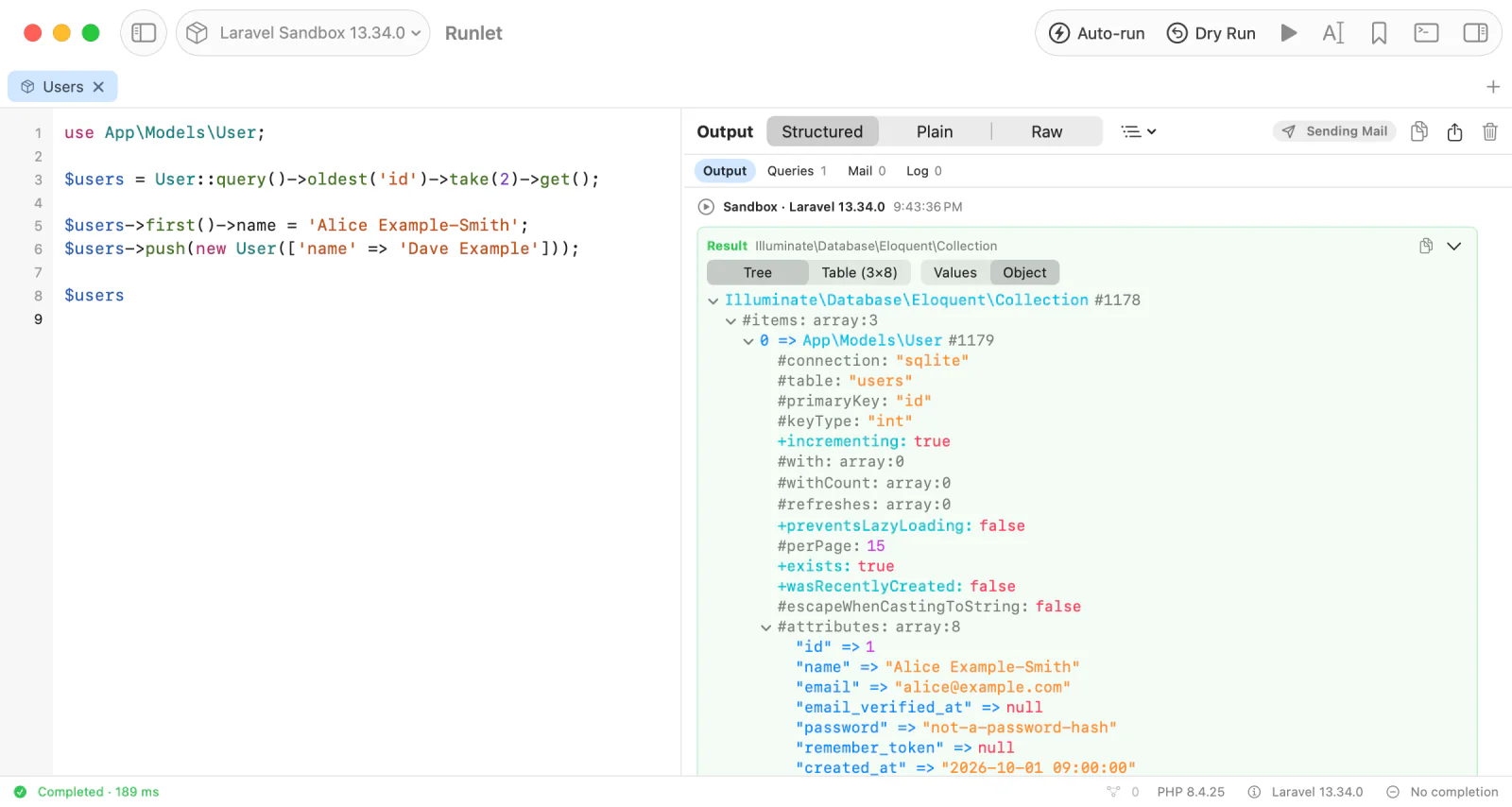Image resolution: width=1512 pixels, height=807 pixels.
Task: Click the No completion status item
Action: pyautogui.click(x=1442, y=792)
